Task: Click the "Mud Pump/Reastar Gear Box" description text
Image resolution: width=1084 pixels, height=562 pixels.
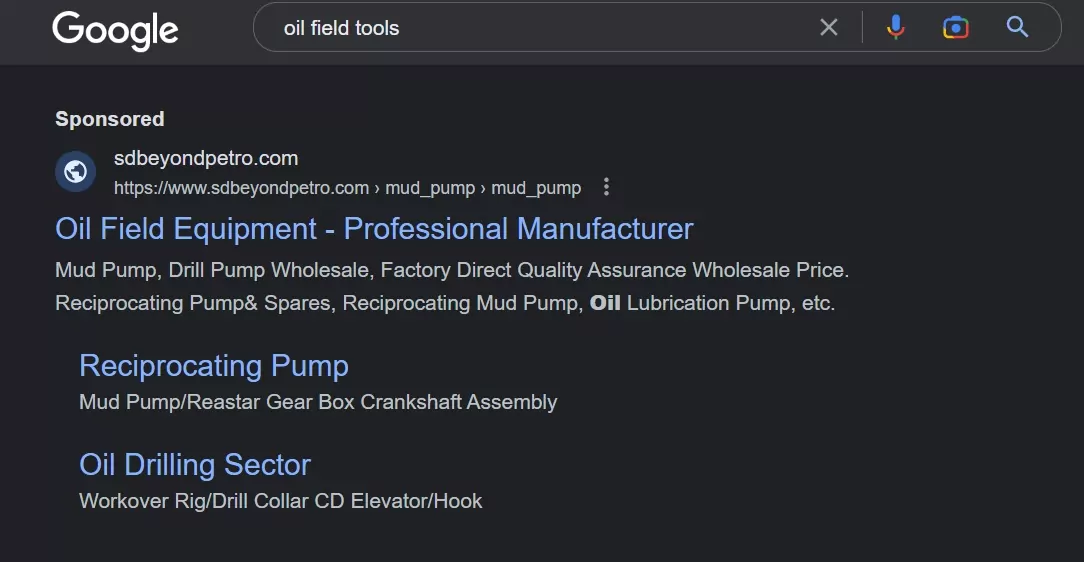Action: point(318,402)
